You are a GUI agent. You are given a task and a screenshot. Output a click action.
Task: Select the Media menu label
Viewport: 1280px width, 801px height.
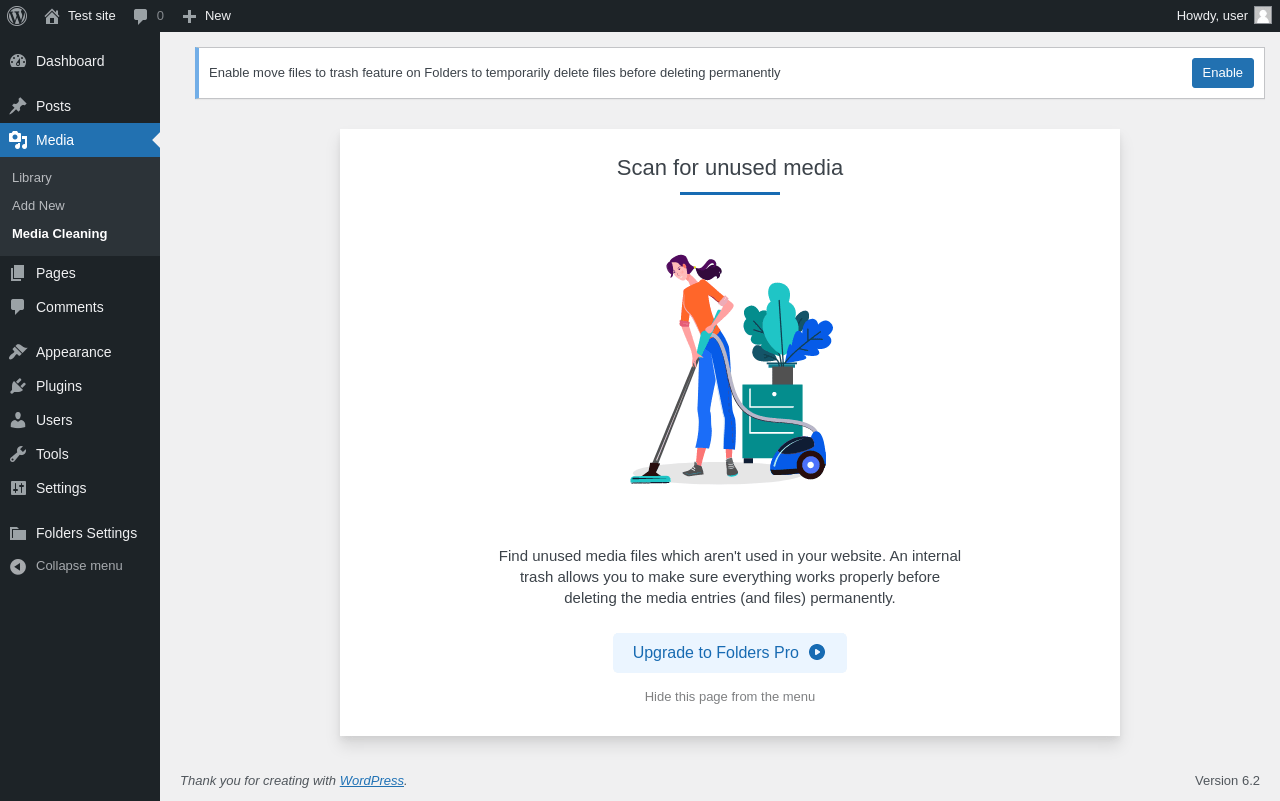[x=55, y=140]
